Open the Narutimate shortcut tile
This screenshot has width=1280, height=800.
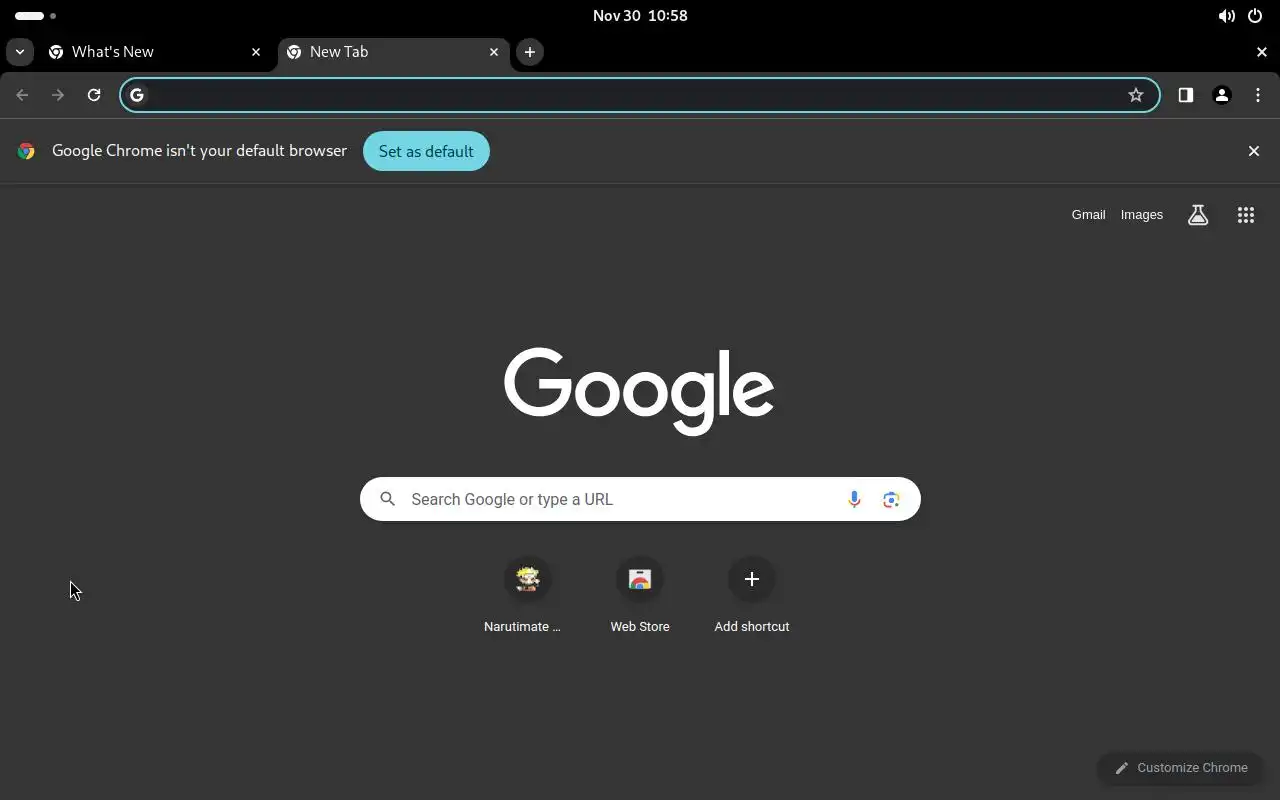528,596
